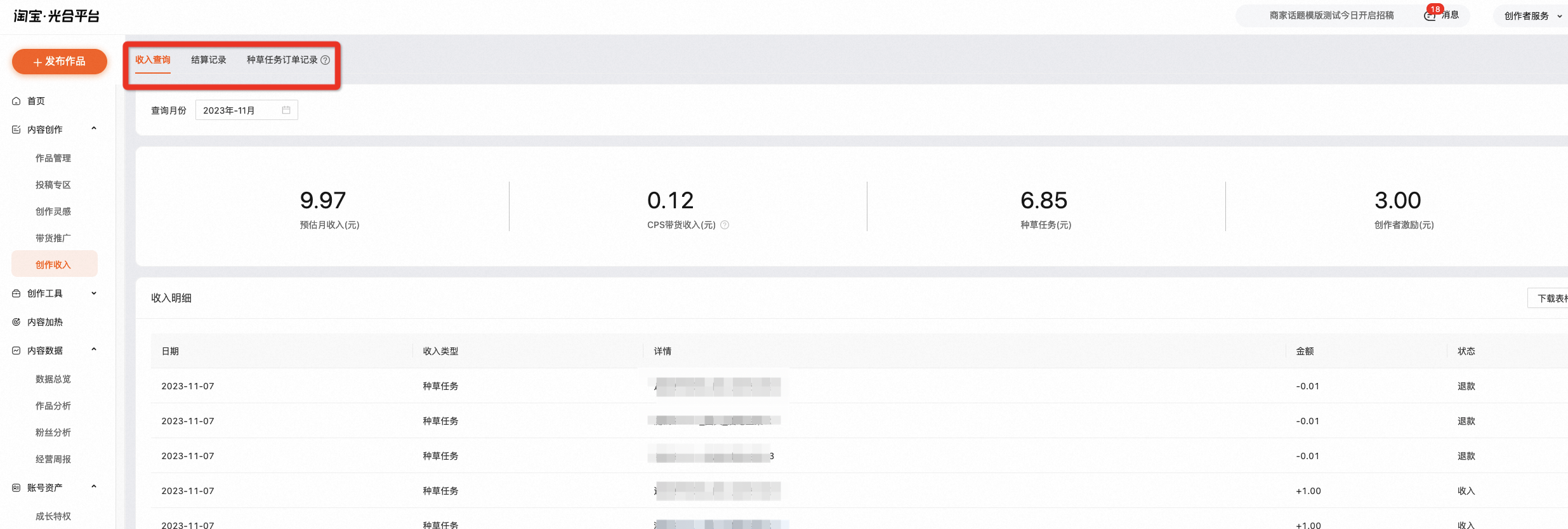The image size is (1568, 529).
Task: Open 作品管理 in sidebar
Action: pyautogui.click(x=53, y=158)
